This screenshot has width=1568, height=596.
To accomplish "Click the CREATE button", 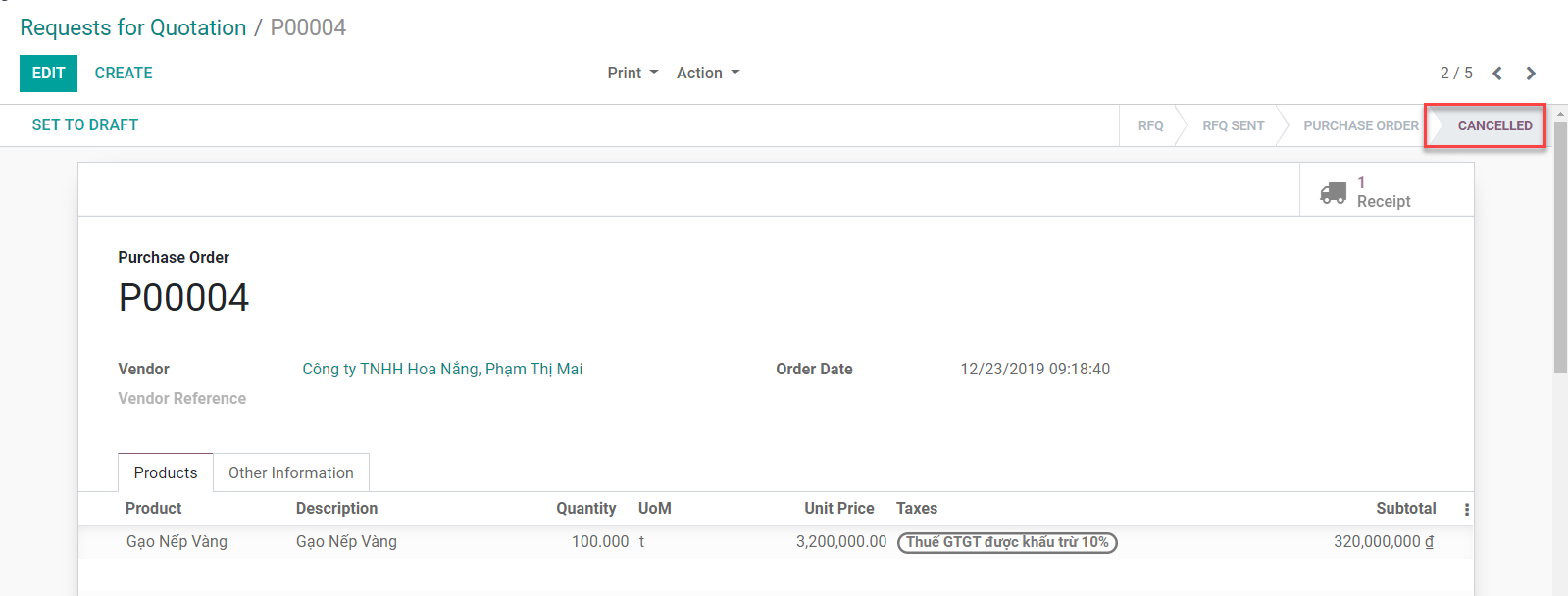I will click(124, 74).
